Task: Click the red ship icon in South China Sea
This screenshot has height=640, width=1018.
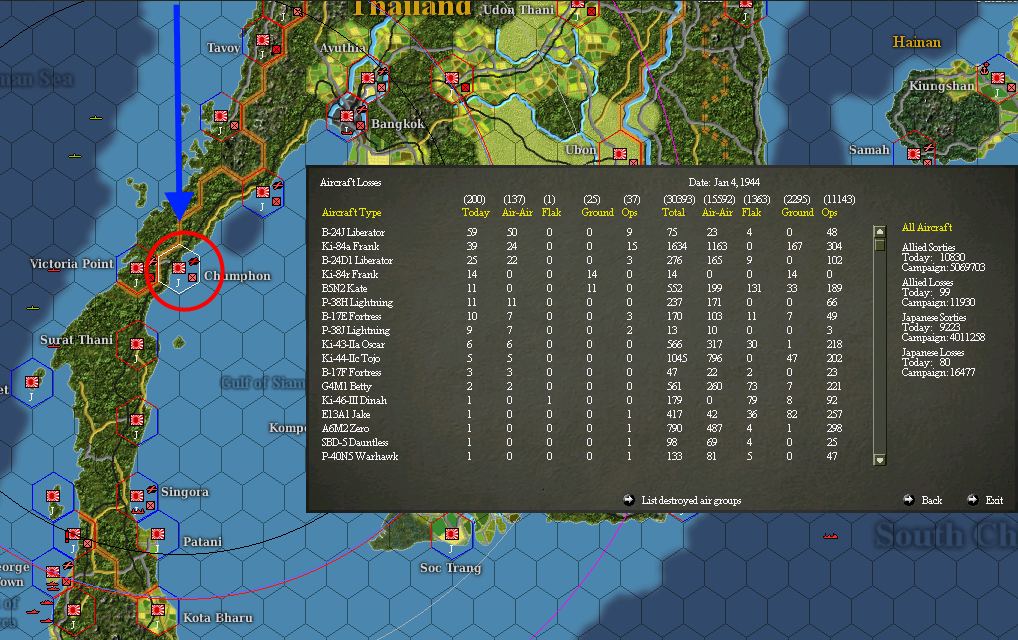Action: click(x=830, y=536)
